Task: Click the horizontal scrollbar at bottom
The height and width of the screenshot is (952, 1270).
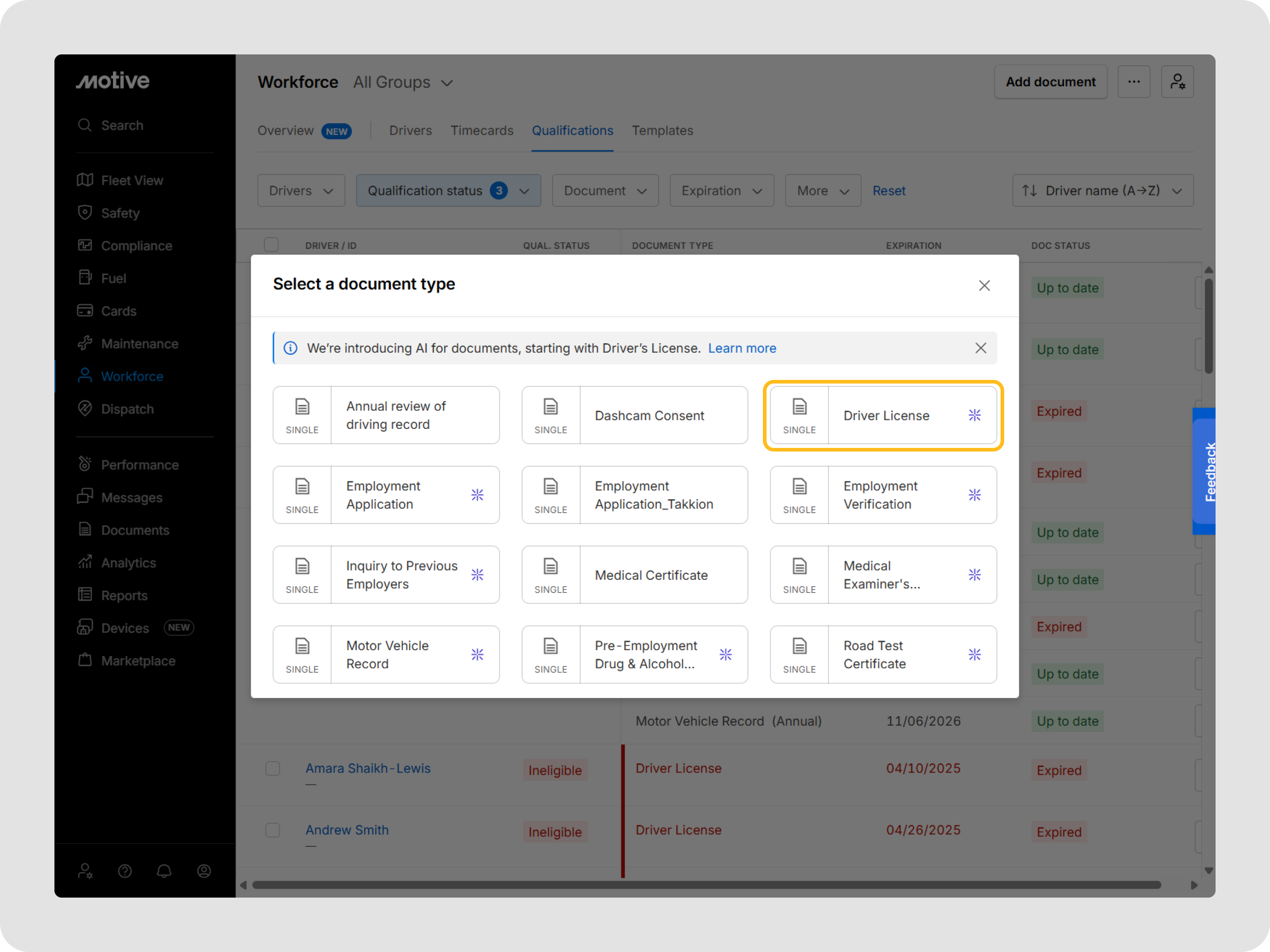Action: tap(706, 885)
